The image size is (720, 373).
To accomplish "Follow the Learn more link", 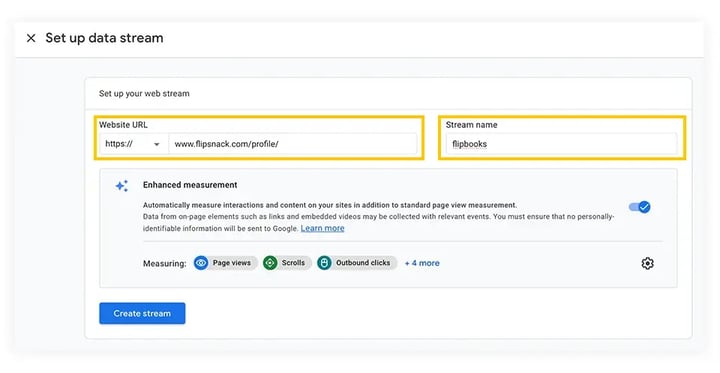I will pos(322,228).
